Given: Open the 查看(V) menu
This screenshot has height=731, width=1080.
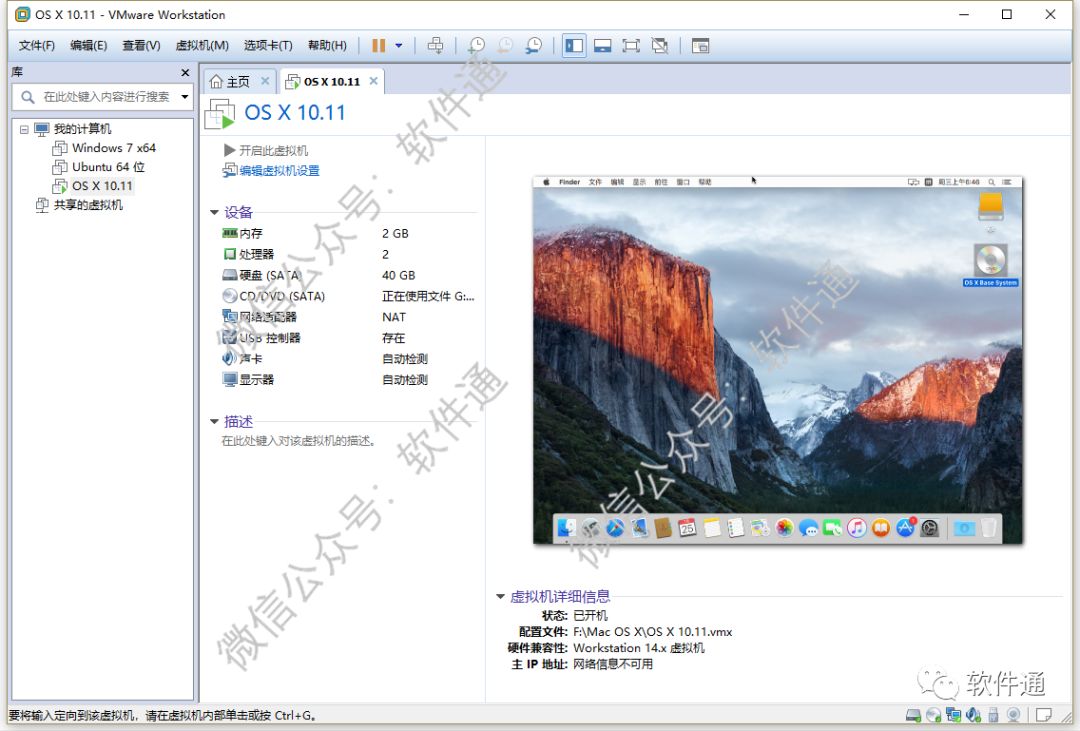Looking at the screenshot, I should tap(141, 45).
